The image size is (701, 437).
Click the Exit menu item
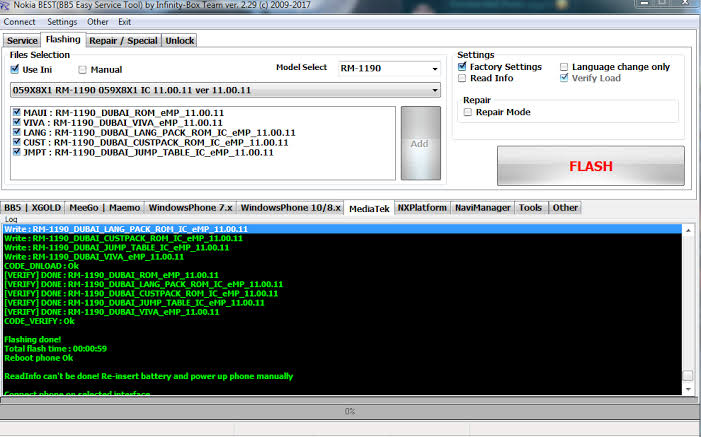tap(124, 22)
